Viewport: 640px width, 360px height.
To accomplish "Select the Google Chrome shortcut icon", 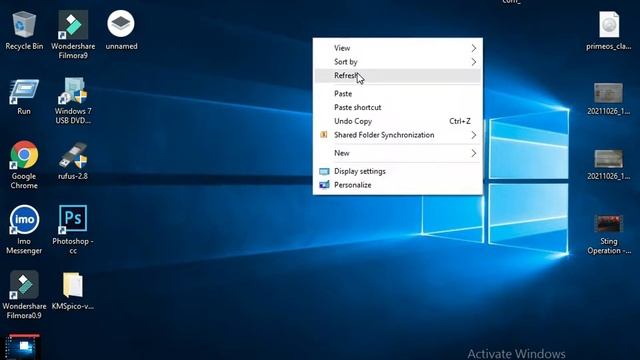I will click(24, 155).
